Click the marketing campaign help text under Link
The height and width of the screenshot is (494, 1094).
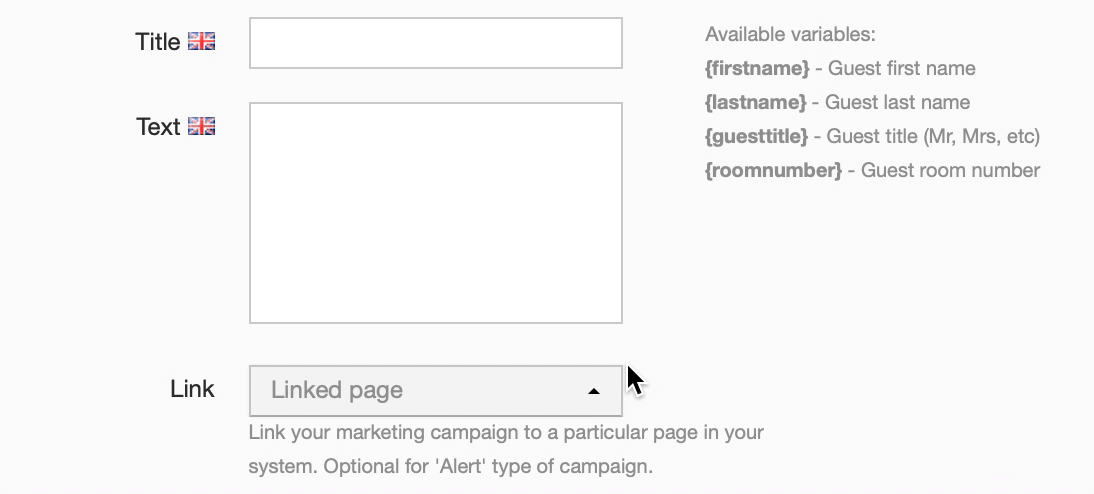coord(506,449)
